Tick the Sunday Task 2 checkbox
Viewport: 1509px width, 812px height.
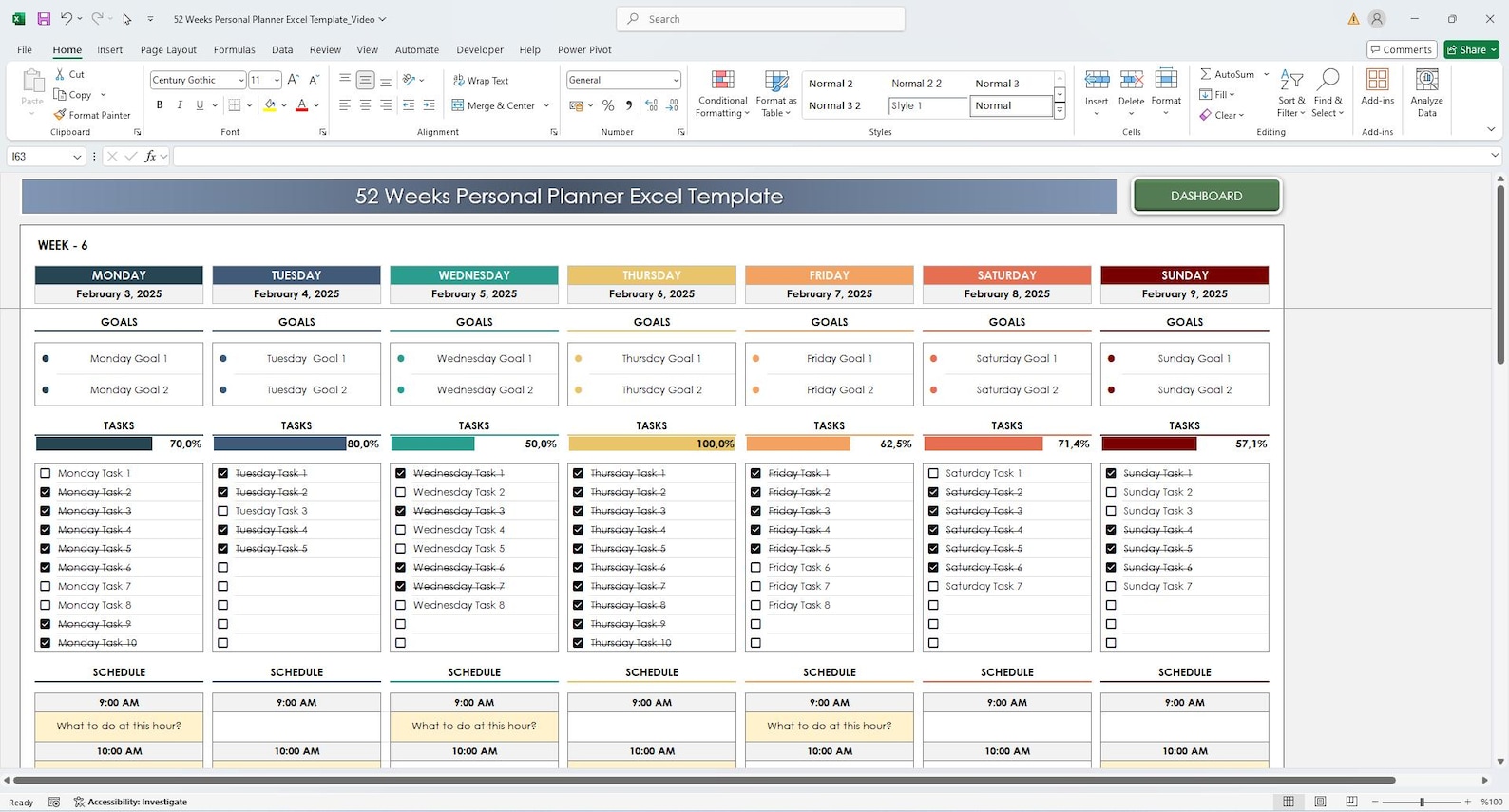1111,492
